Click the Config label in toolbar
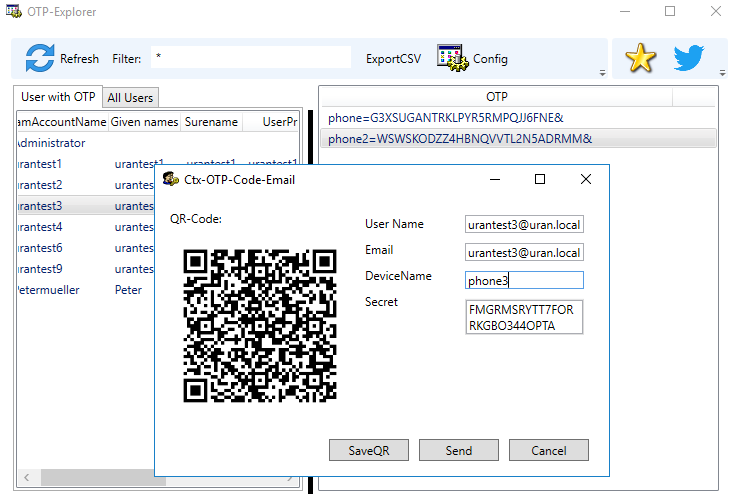Viewport: 734px width, 494px height. tap(490, 59)
